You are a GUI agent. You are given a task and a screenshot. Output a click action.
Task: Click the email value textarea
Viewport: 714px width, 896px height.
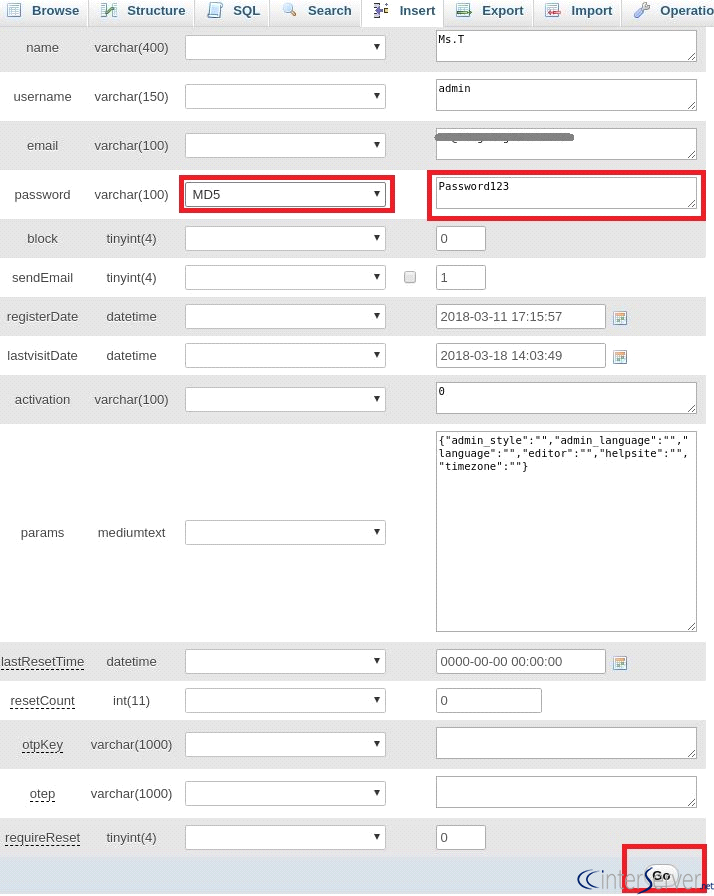[x=566, y=144]
